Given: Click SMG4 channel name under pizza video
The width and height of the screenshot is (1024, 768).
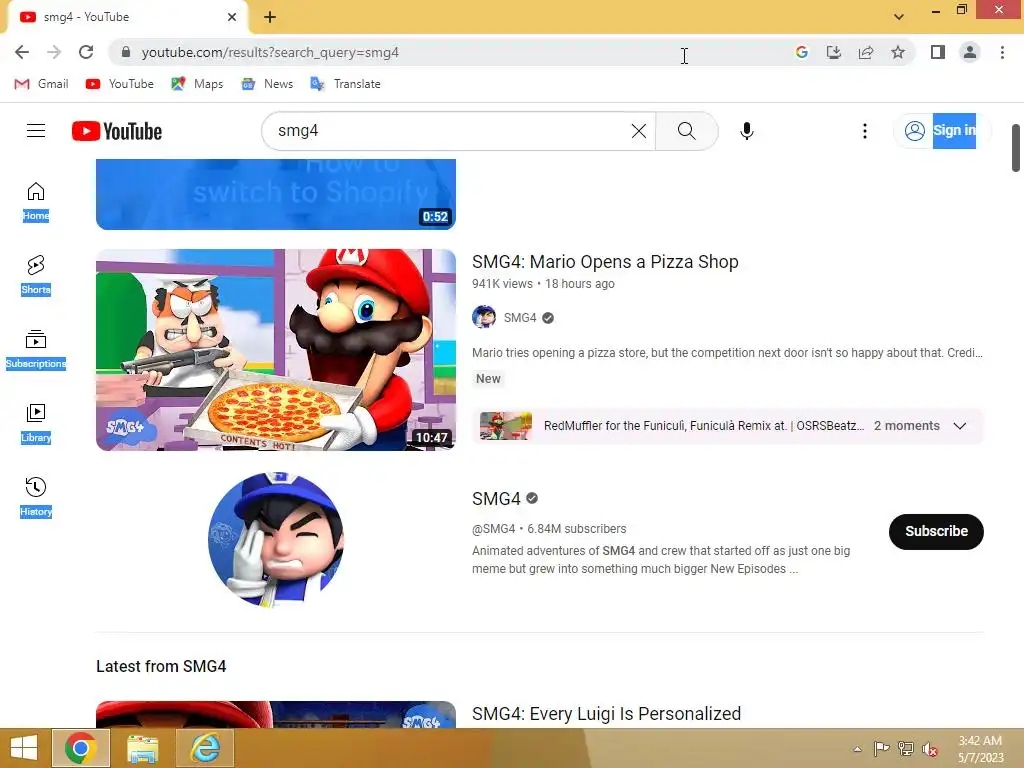Looking at the screenshot, I should pyautogui.click(x=520, y=317).
